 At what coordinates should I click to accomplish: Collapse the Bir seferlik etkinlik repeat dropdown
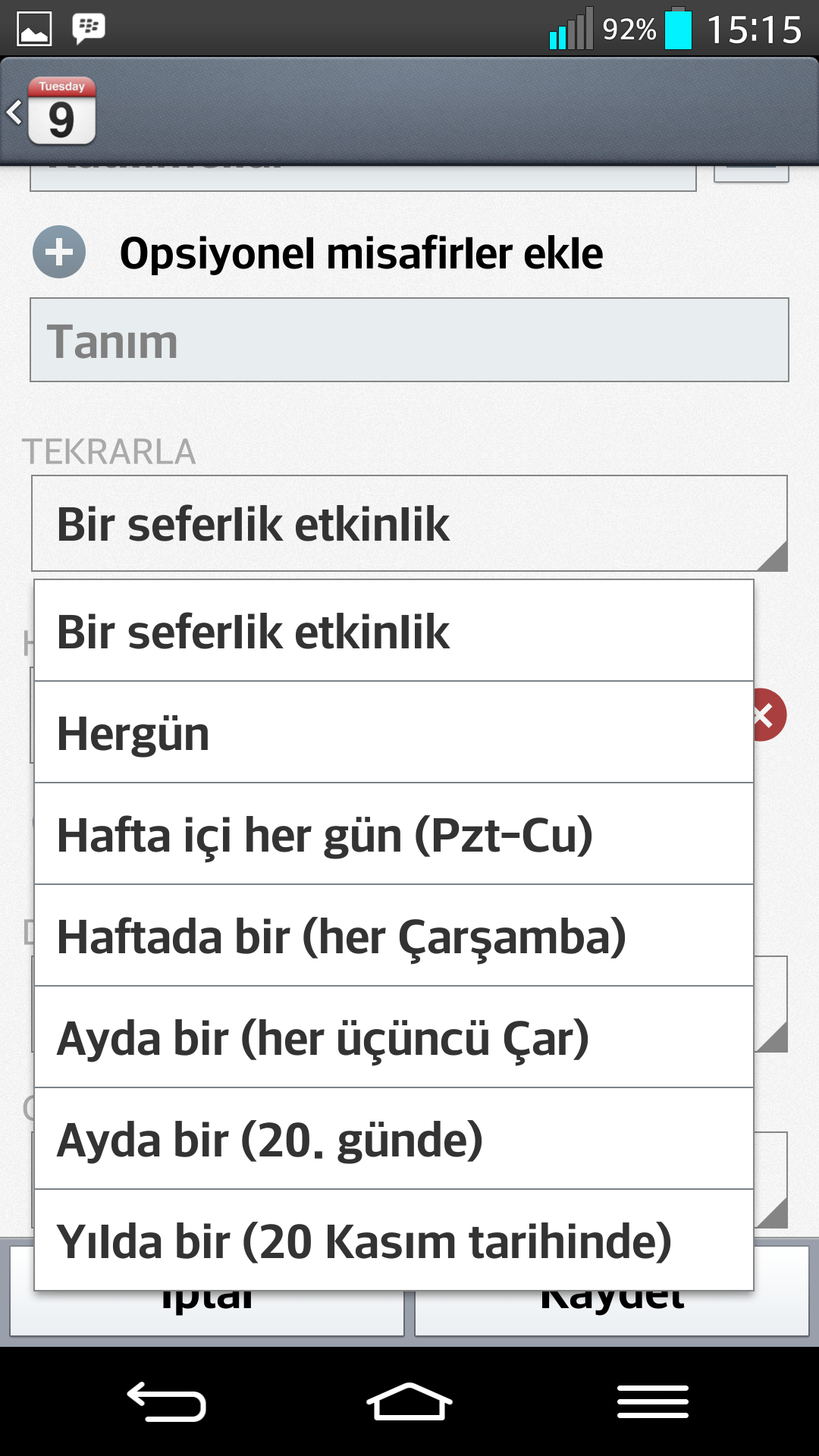click(409, 523)
